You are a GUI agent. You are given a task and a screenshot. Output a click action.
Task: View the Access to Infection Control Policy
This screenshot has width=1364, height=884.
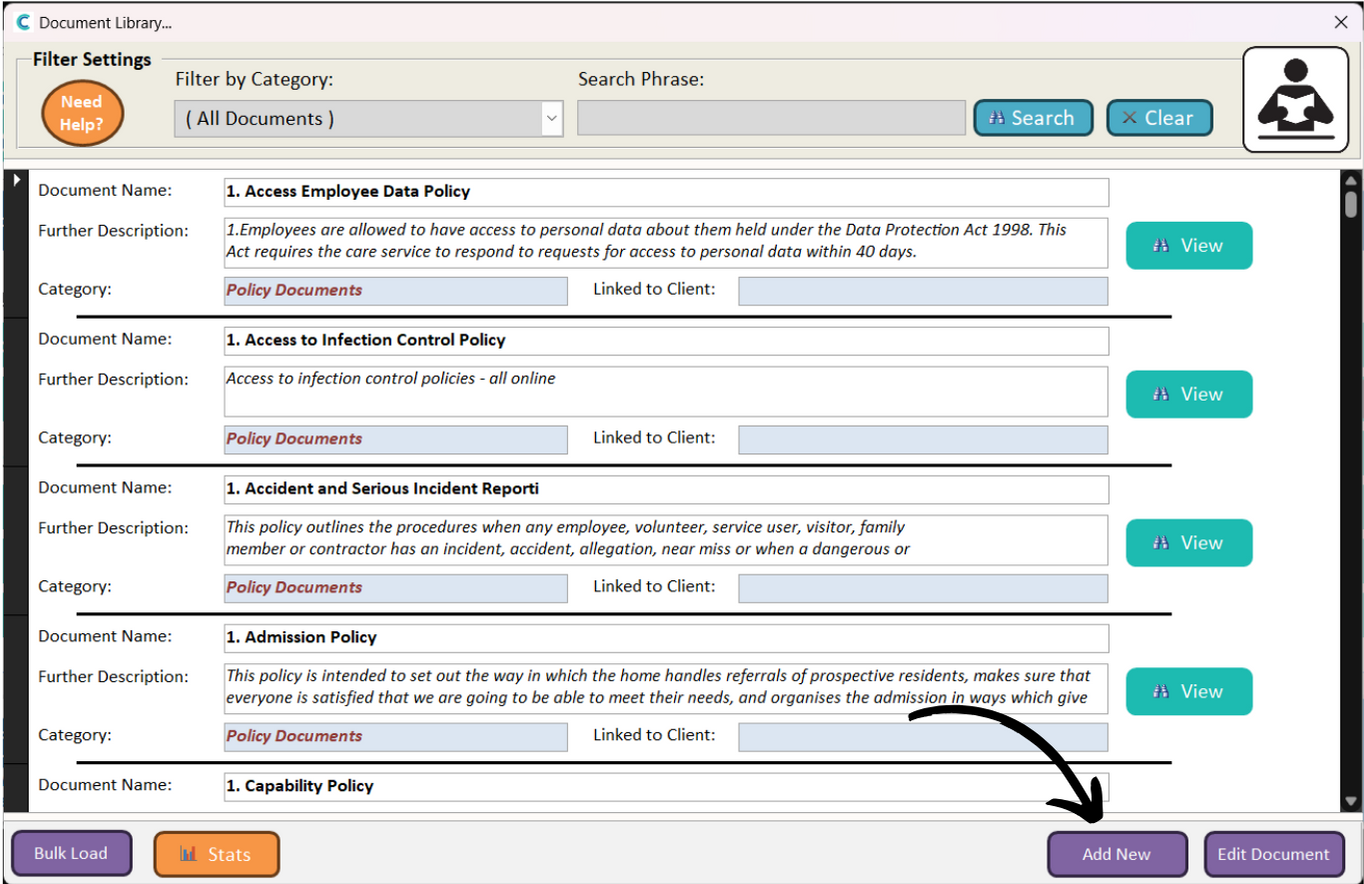tap(1189, 394)
